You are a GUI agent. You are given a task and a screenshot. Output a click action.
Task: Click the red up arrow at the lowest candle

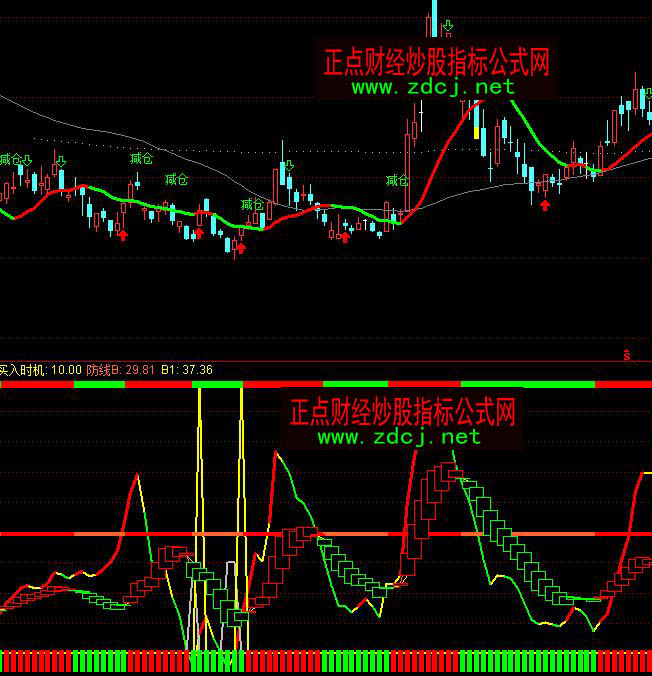pos(240,247)
